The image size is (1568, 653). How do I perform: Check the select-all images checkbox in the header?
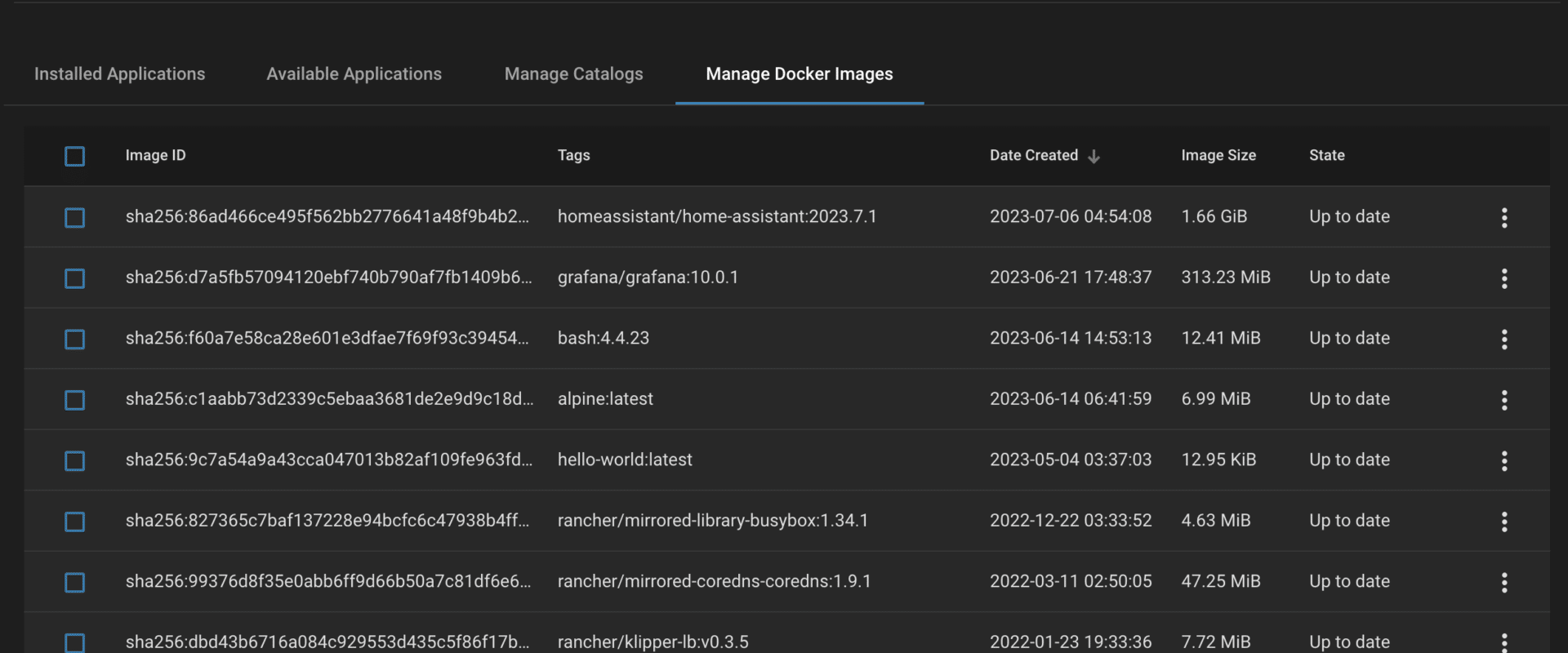tap(74, 156)
